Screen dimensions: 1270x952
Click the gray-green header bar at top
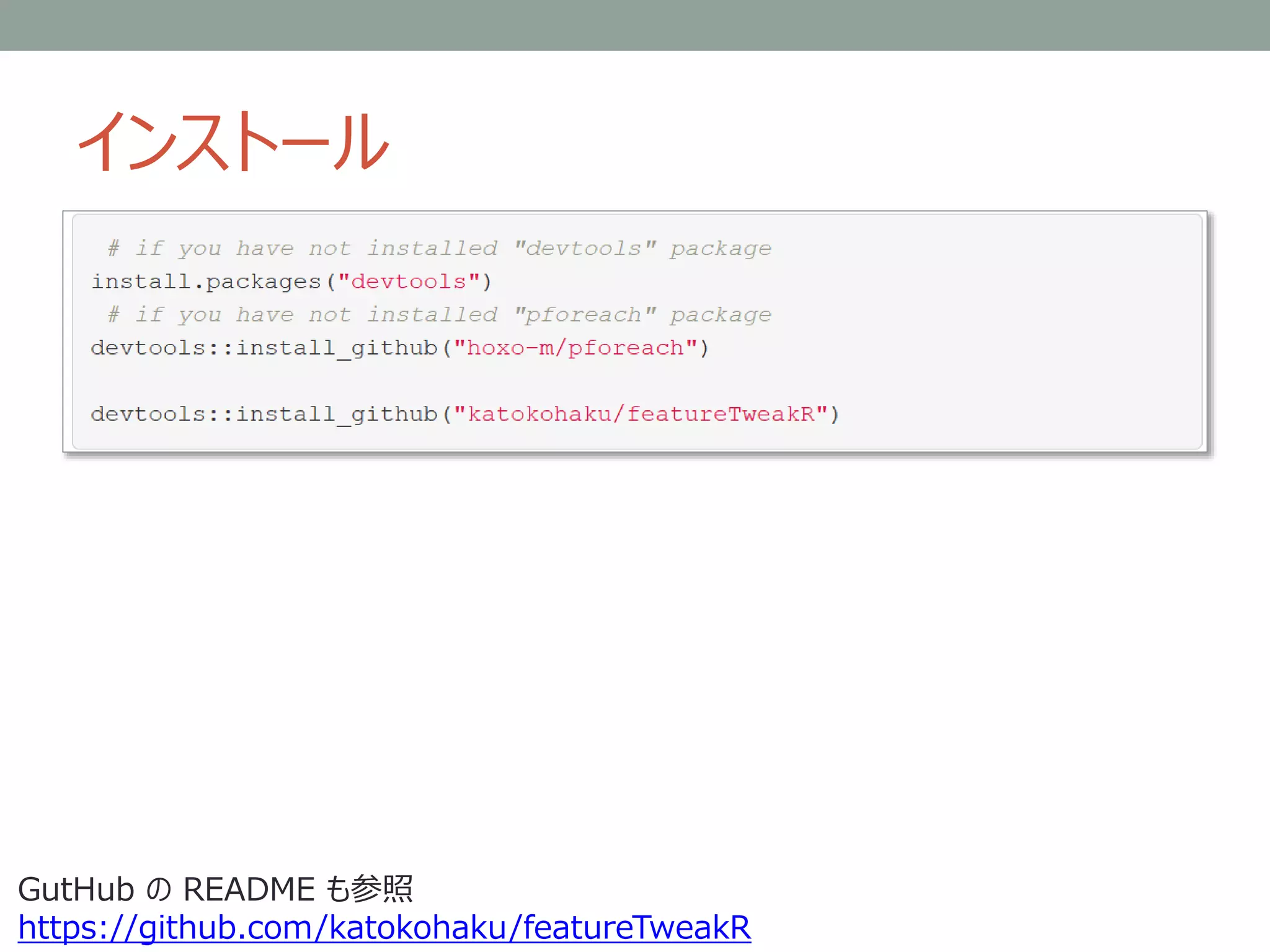point(635,25)
